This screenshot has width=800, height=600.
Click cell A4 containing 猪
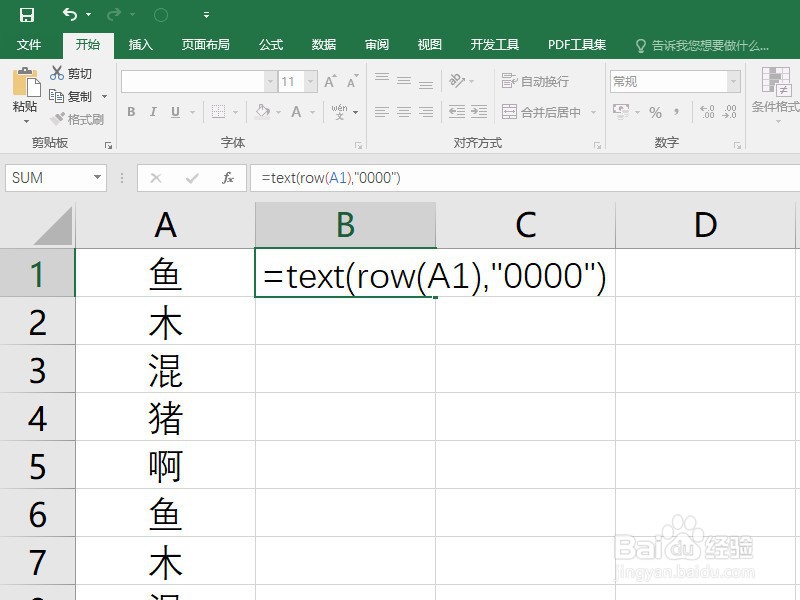tap(165, 417)
